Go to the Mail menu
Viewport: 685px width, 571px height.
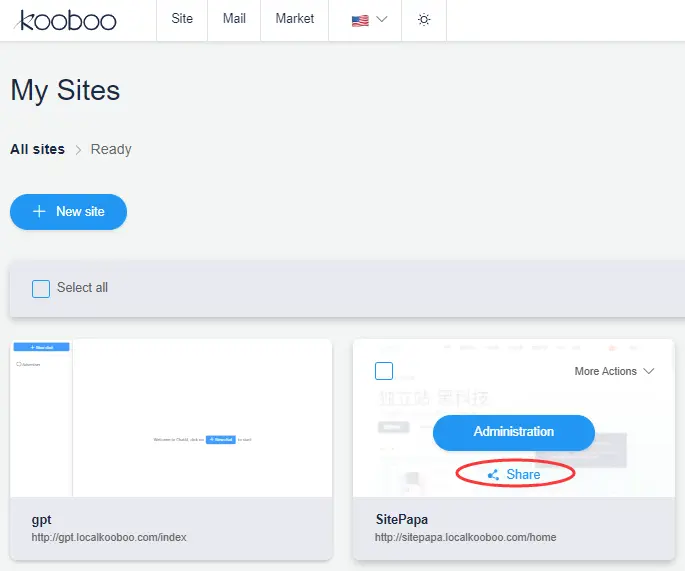coord(234,19)
